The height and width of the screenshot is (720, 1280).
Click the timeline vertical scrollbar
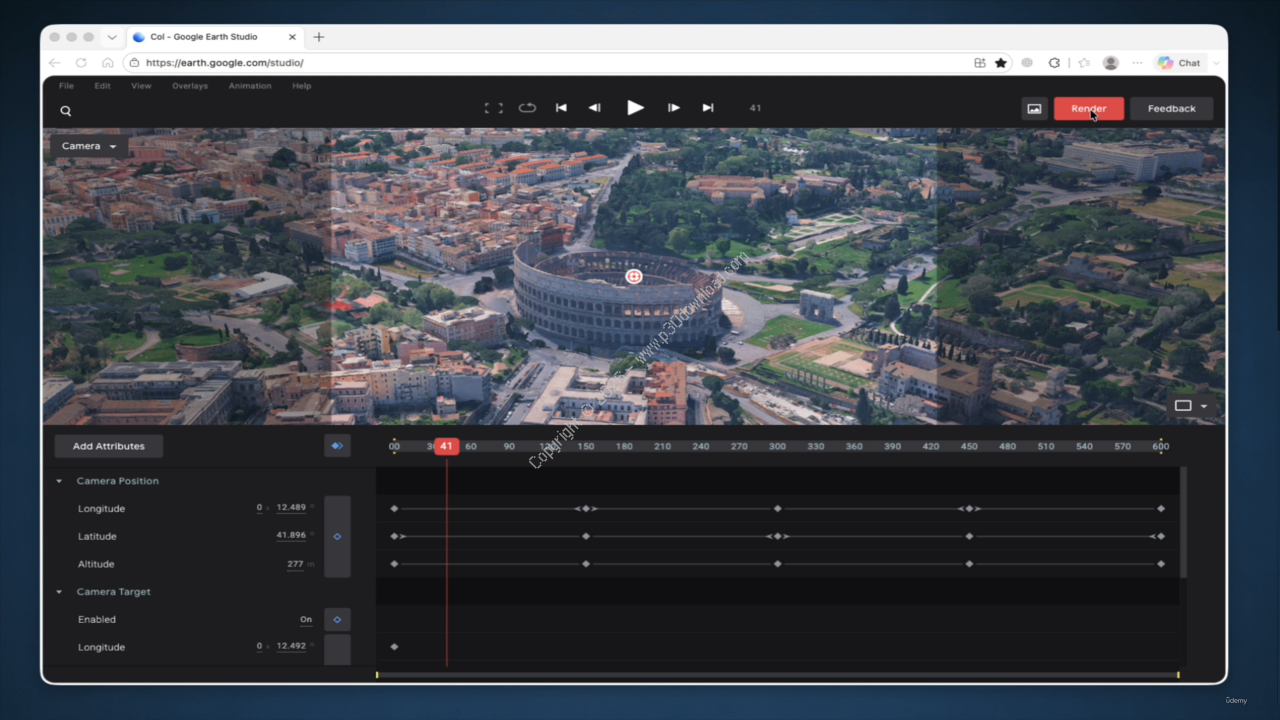pos(1183,522)
